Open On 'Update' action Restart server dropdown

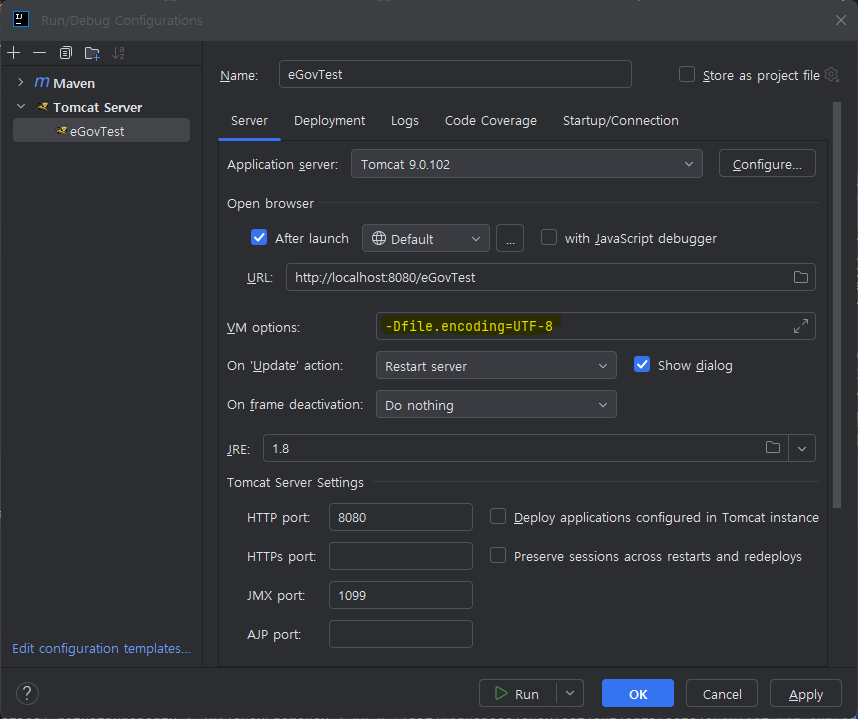tap(496, 366)
